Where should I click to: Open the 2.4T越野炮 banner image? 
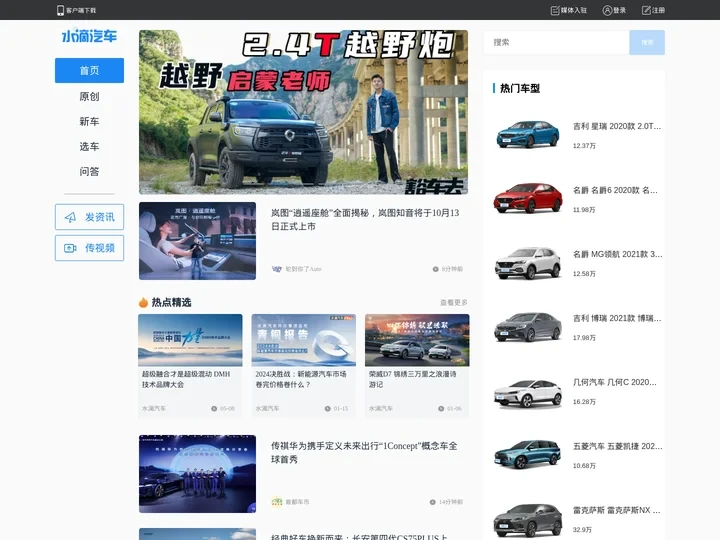point(304,112)
